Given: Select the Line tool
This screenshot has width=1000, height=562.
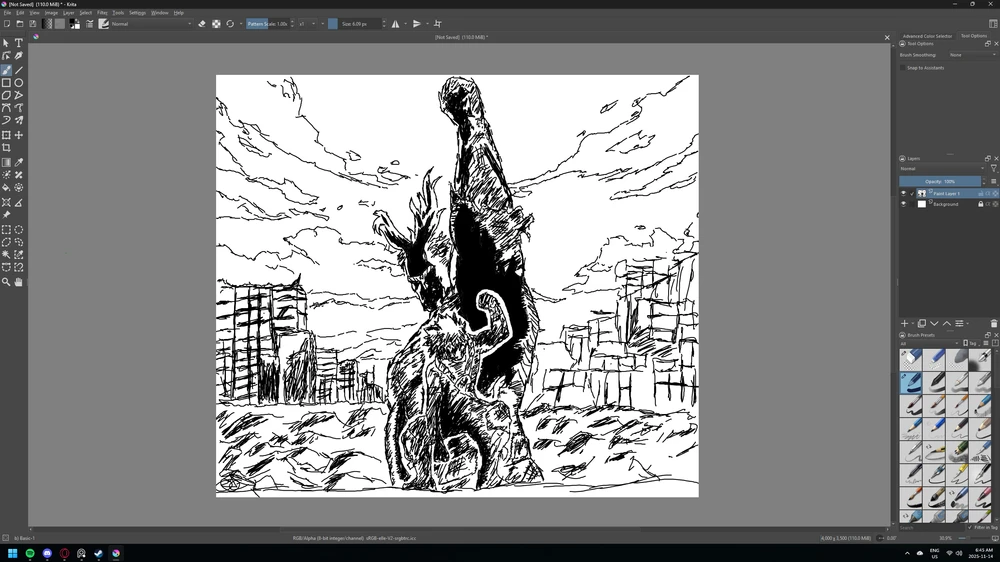Looking at the screenshot, I should [18, 70].
